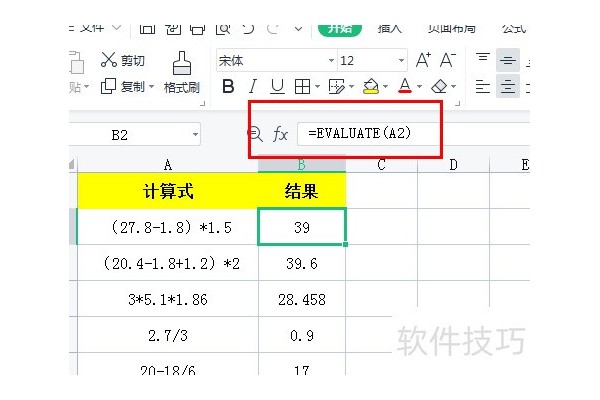Click the Paste clipboard icon
This screenshot has height=400, width=600.
(x=77, y=62)
